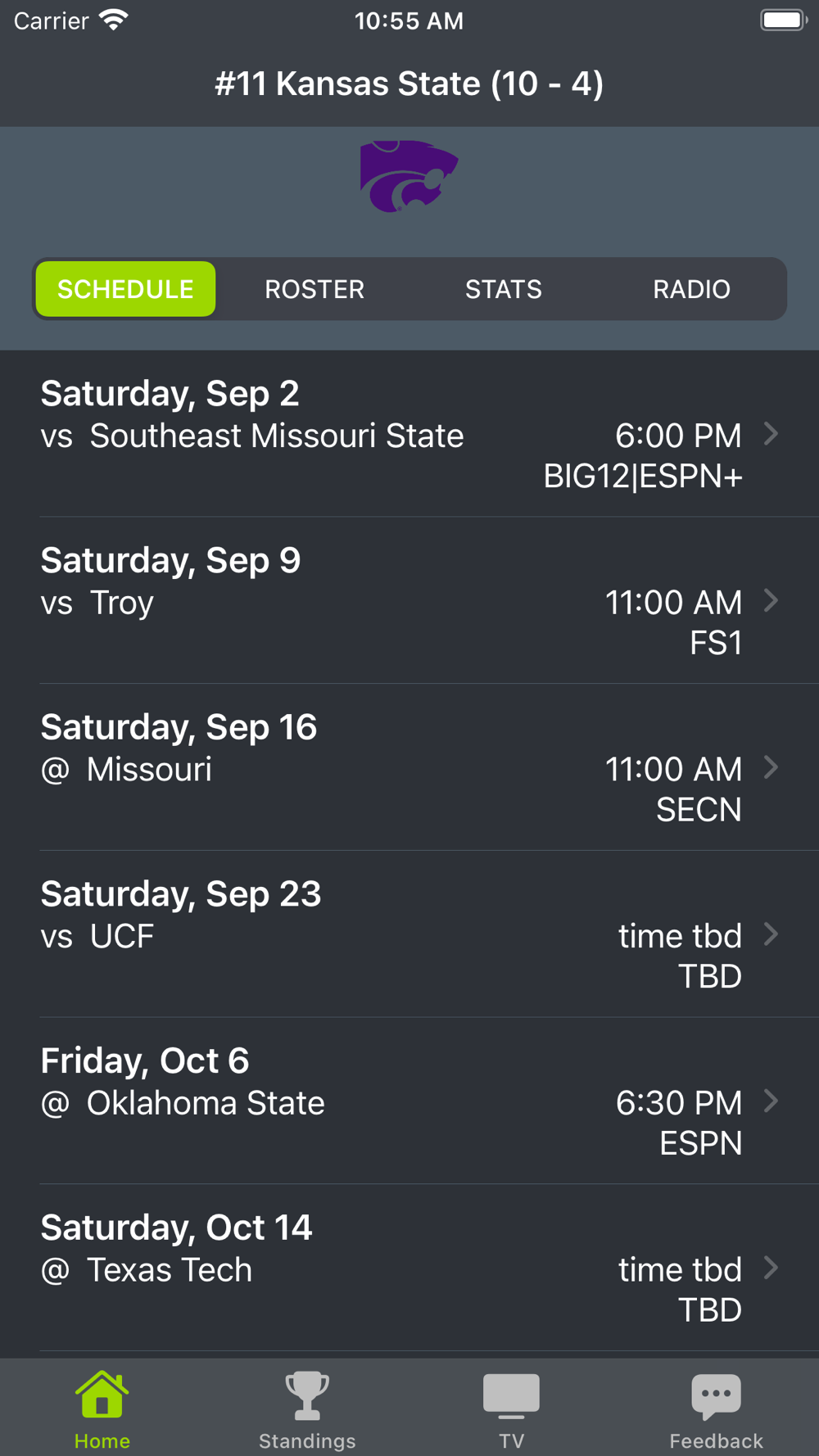The image size is (819, 1456).
Task: Tap the TV screen icon
Action: 511,1395
